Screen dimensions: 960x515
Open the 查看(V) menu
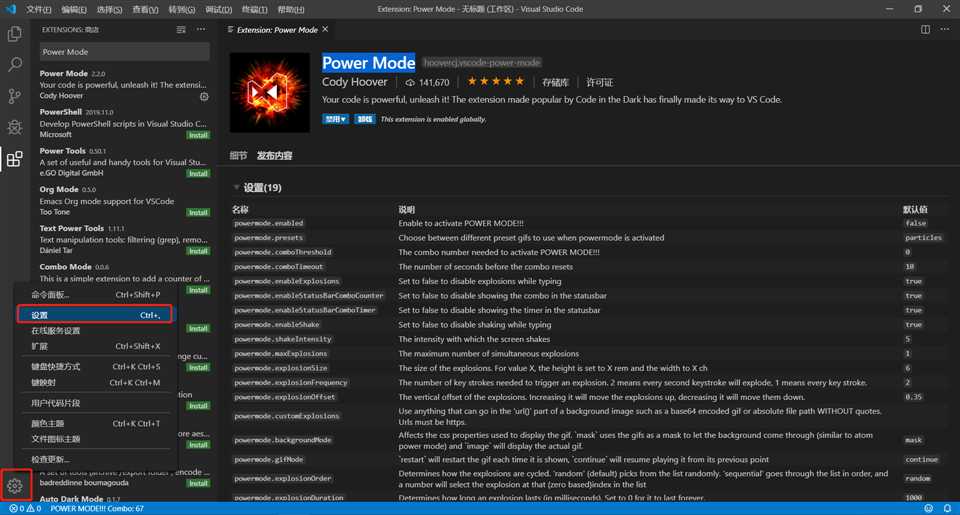click(x=145, y=9)
